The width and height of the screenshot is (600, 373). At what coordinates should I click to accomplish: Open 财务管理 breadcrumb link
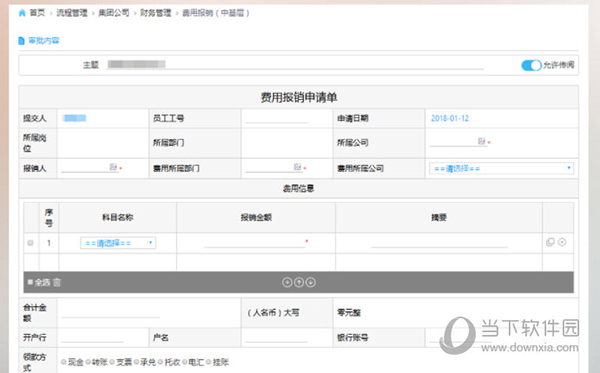click(155, 13)
